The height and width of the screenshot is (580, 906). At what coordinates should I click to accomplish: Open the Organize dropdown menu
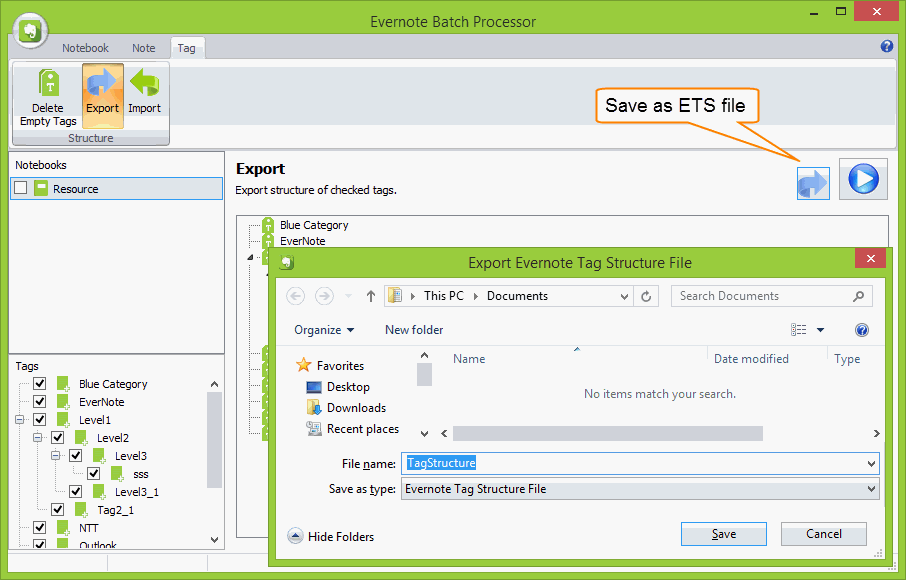coord(324,330)
